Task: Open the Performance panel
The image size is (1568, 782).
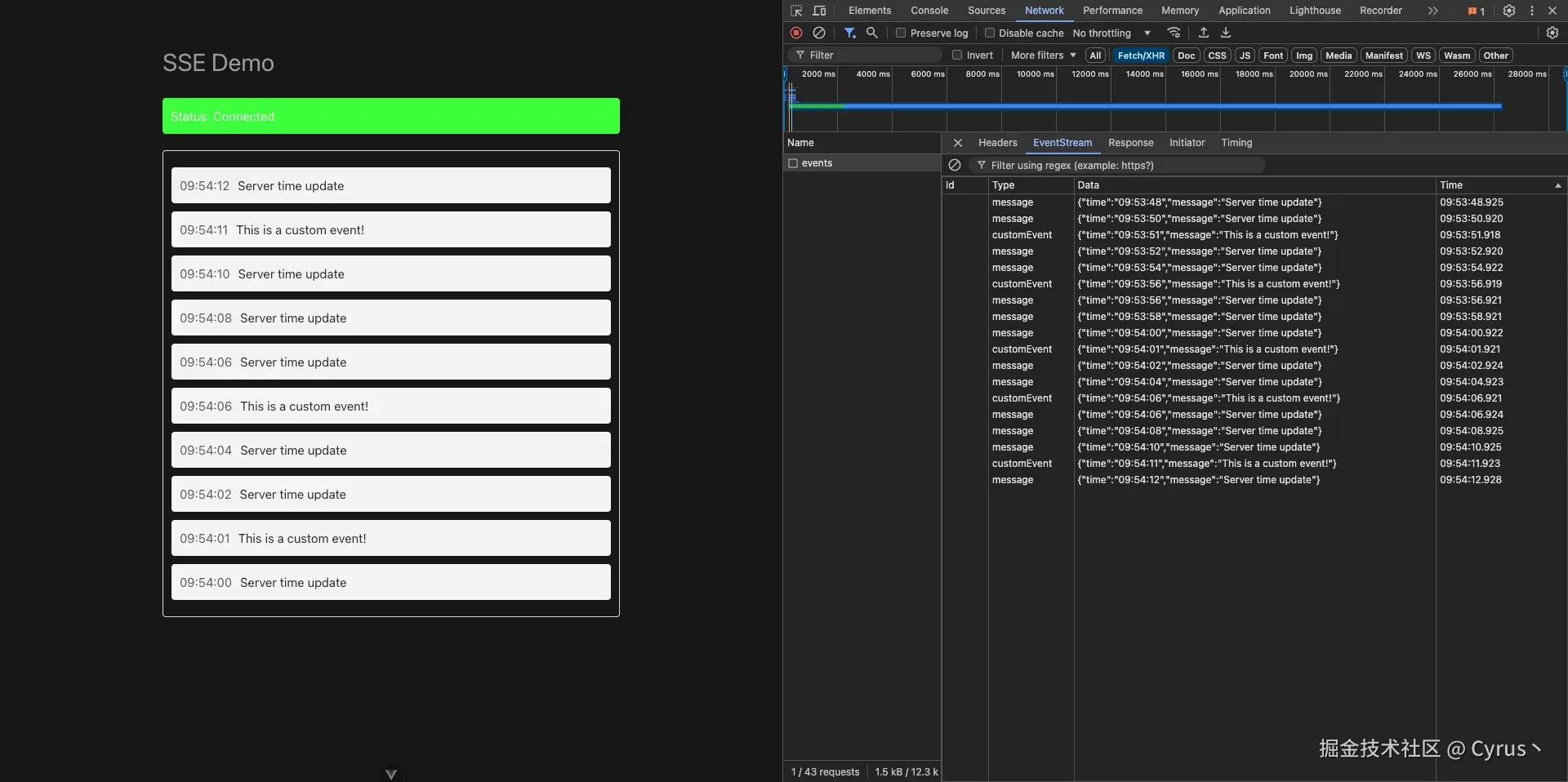Action: point(1112,11)
